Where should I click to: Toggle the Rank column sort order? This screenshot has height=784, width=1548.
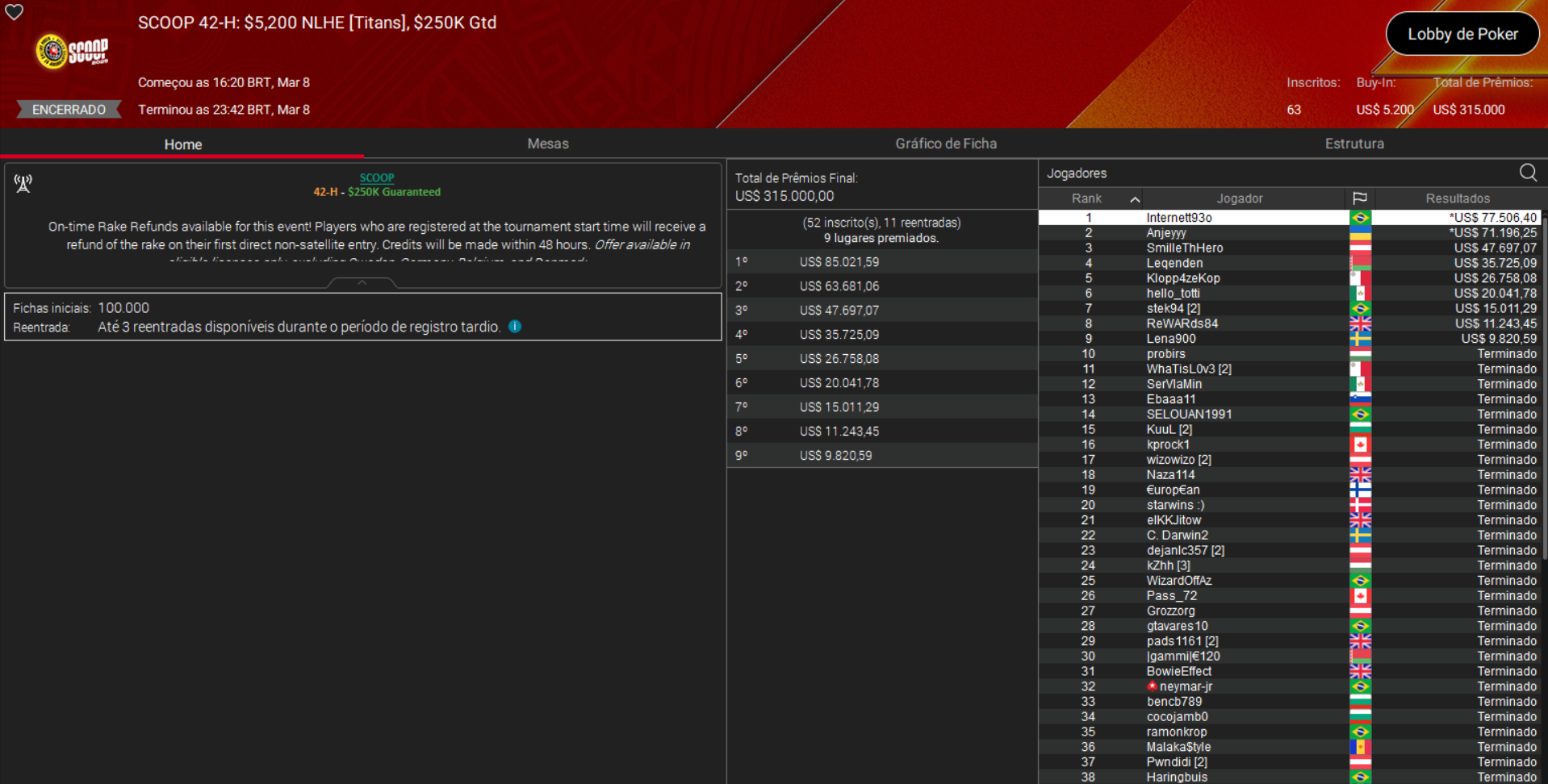(x=1136, y=198)
